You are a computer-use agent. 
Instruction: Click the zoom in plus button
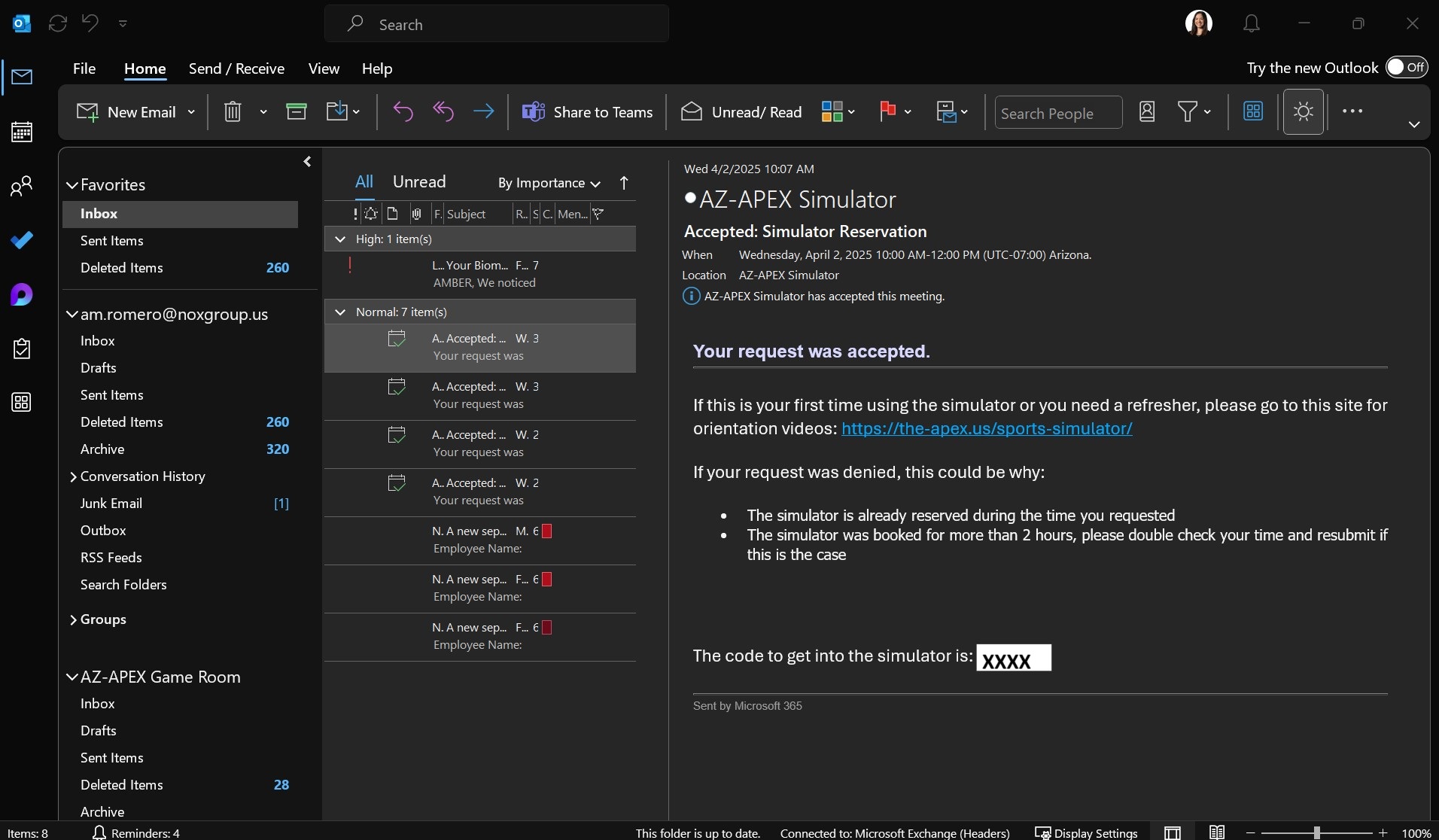point(1383,832)
